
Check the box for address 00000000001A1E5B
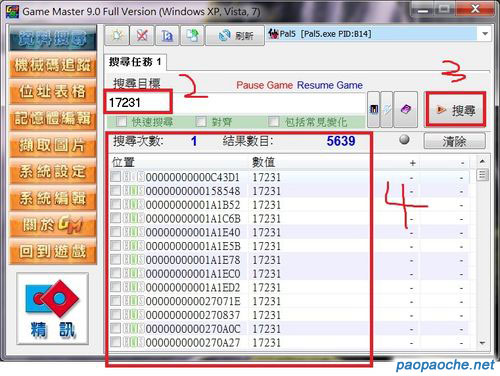click(x=116, y=246)
